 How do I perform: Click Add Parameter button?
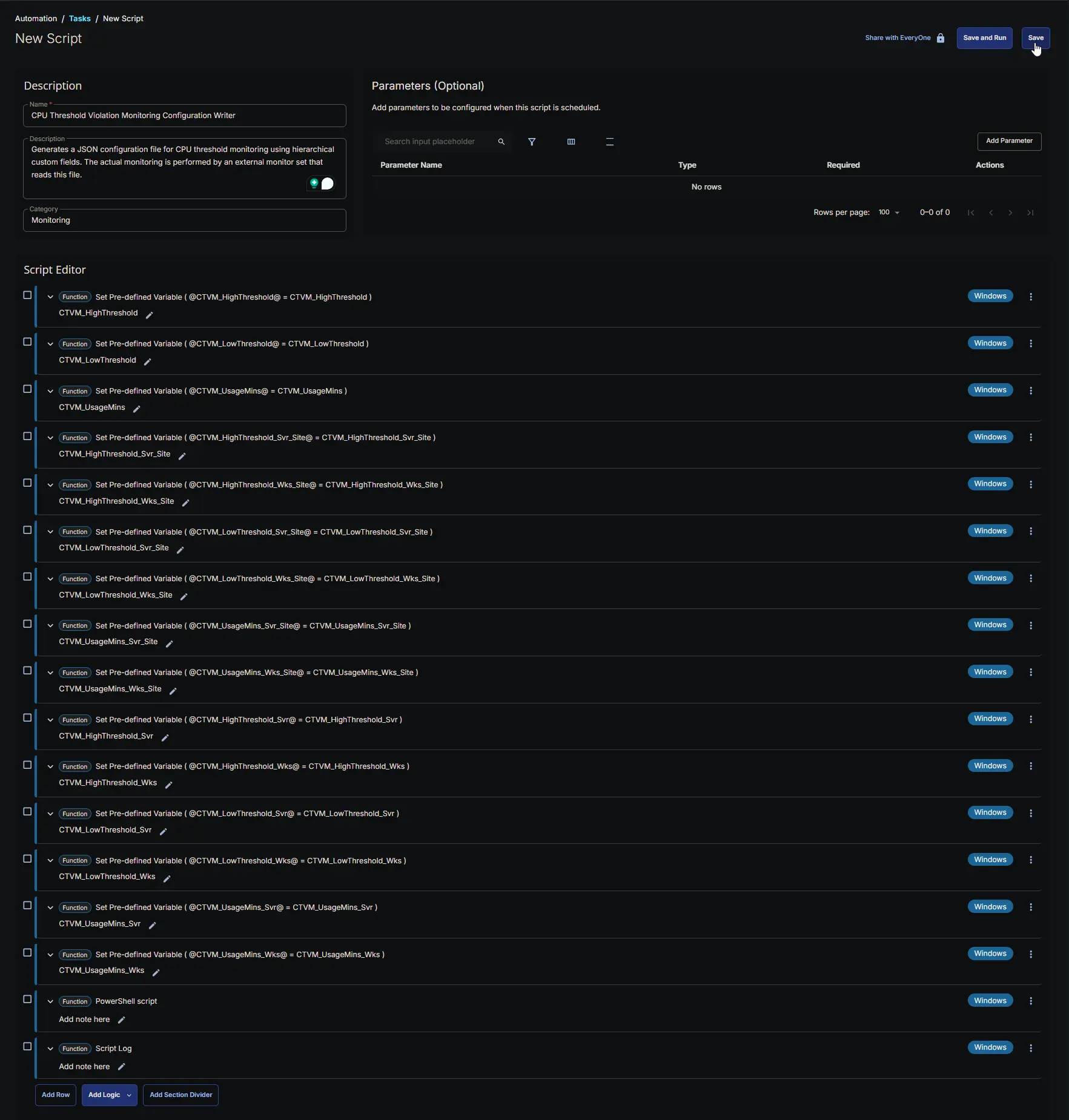click(1009, 141)
